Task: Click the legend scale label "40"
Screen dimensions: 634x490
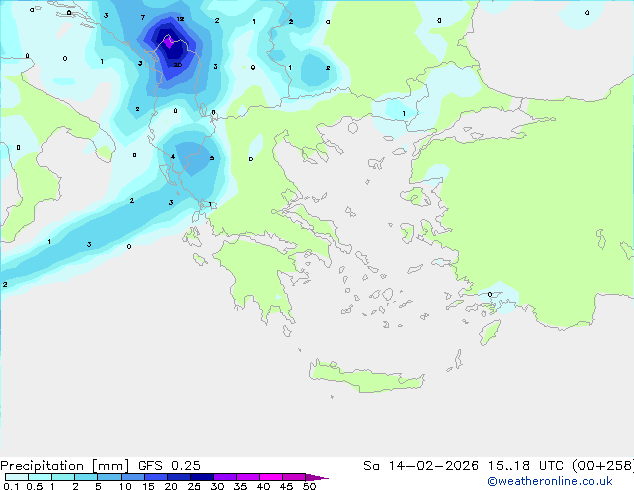Action: point(263,486)
